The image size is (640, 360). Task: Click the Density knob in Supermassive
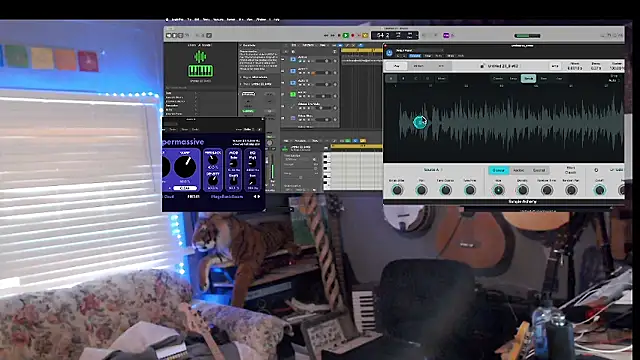click(213, 180)
